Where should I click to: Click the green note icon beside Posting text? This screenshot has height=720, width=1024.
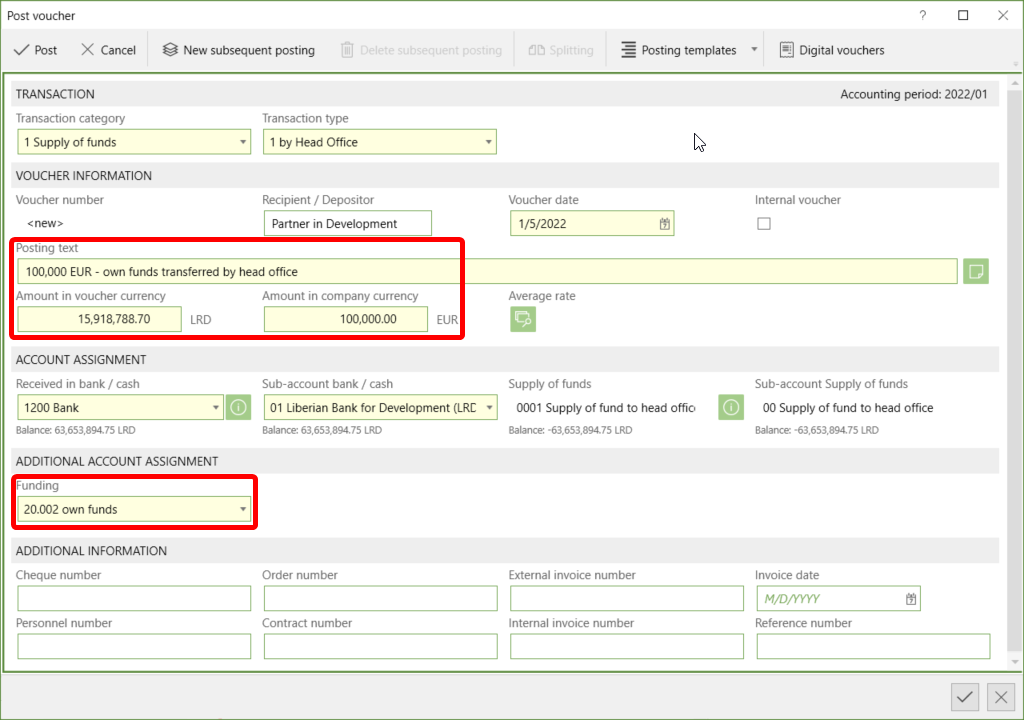[x=976, y=271]
